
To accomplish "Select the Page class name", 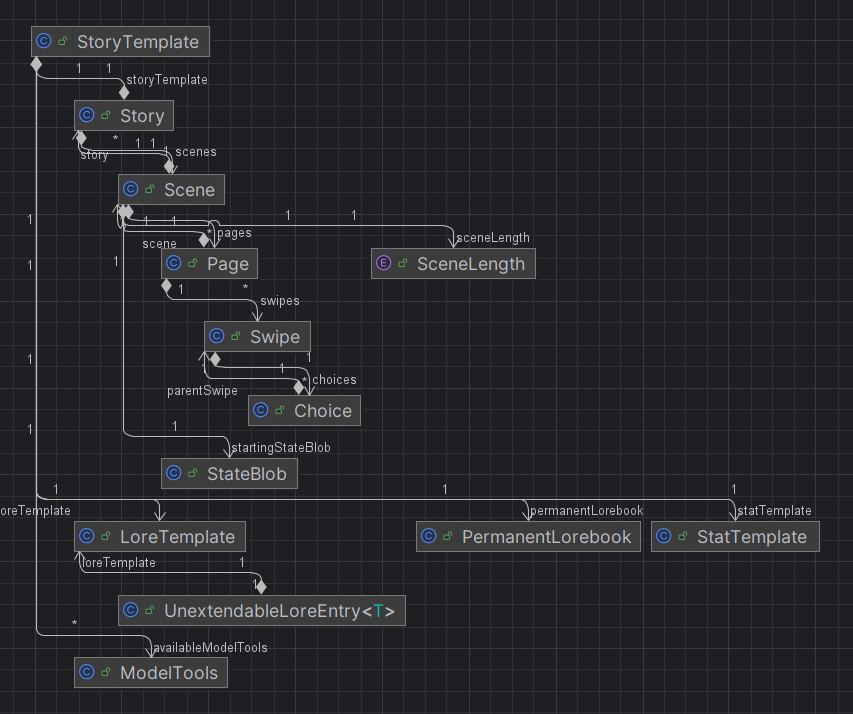I will pyautogui.click(x=228, y=264).
